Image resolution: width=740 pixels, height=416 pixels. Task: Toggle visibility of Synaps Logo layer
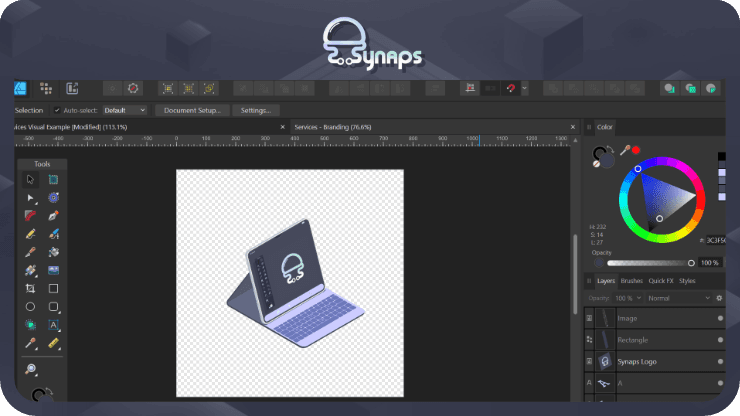(720, 362)
